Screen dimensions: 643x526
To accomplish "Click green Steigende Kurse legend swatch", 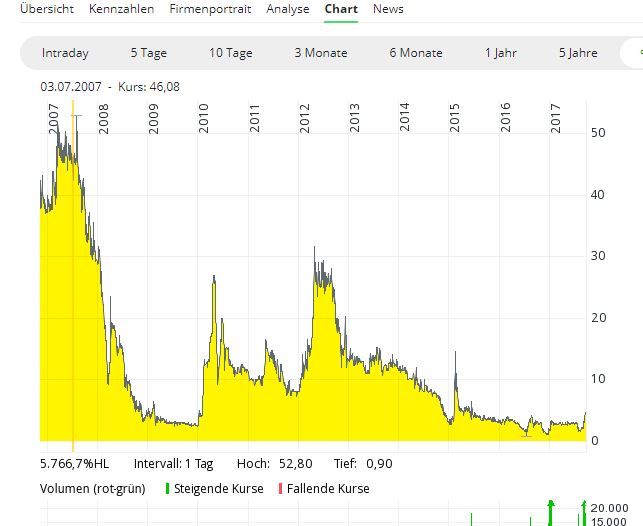I will (168, 489).
